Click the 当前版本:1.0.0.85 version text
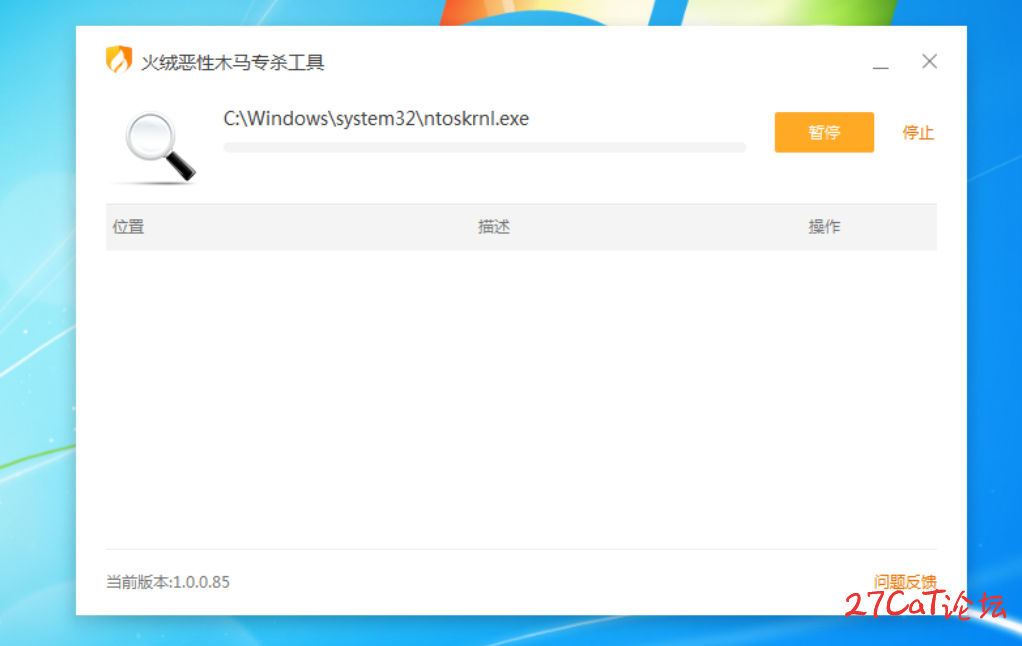1022x646 pixels. click(168, 582)
